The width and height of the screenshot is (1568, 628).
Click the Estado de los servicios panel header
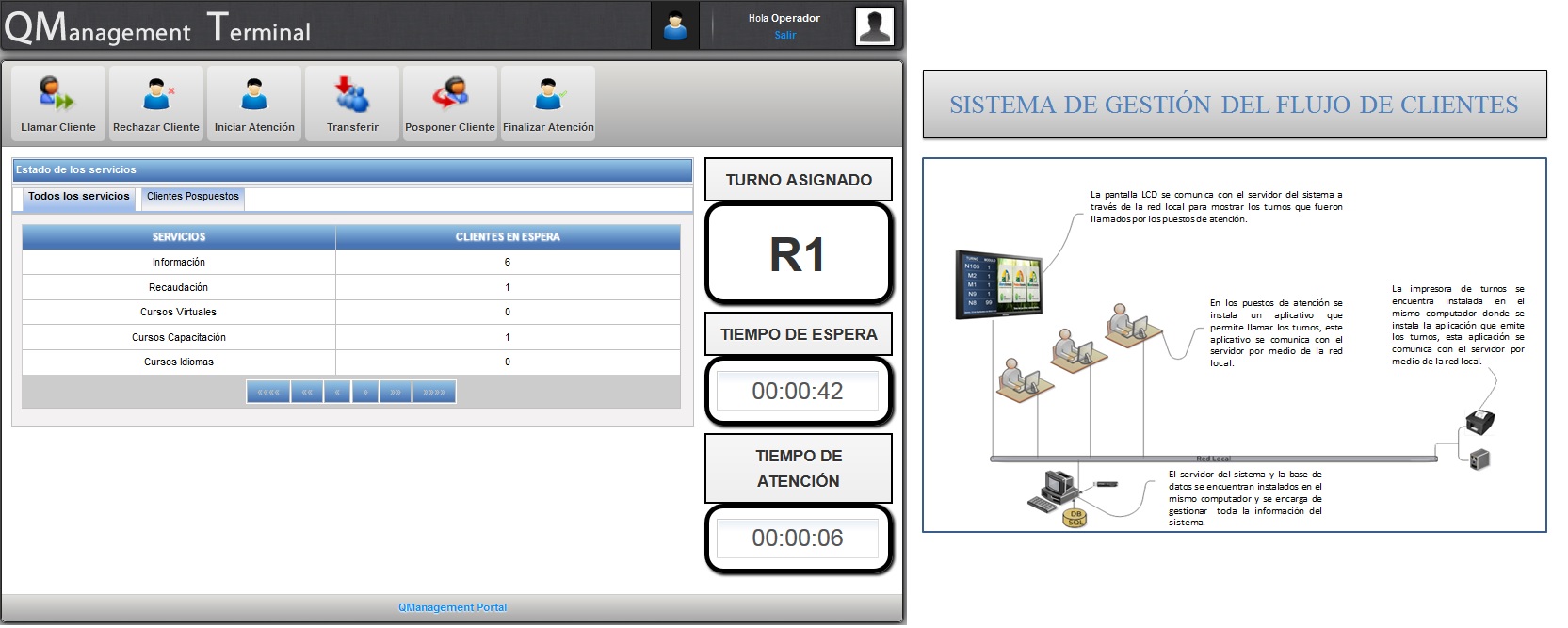[x=353, y=169]
